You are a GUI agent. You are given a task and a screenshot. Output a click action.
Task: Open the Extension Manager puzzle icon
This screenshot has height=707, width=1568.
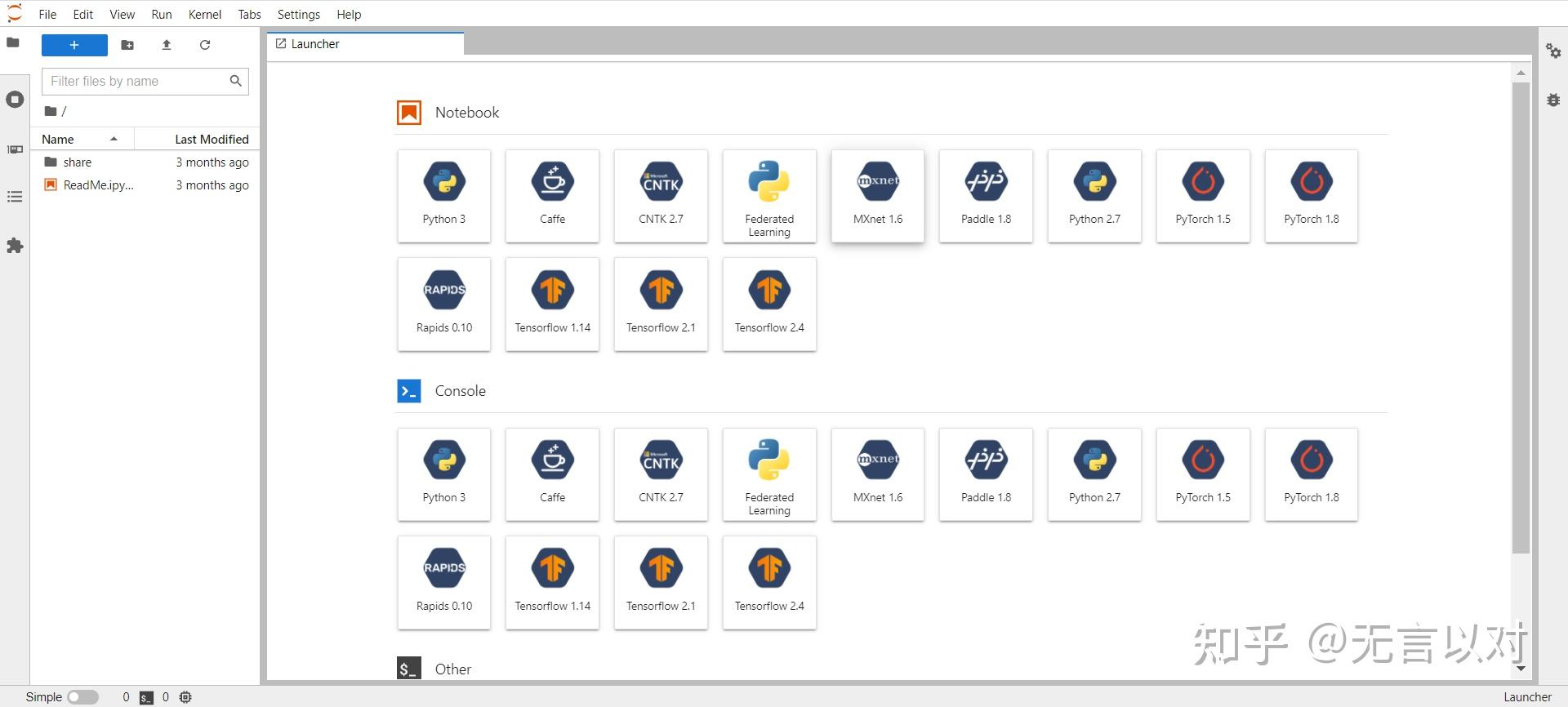15,246
